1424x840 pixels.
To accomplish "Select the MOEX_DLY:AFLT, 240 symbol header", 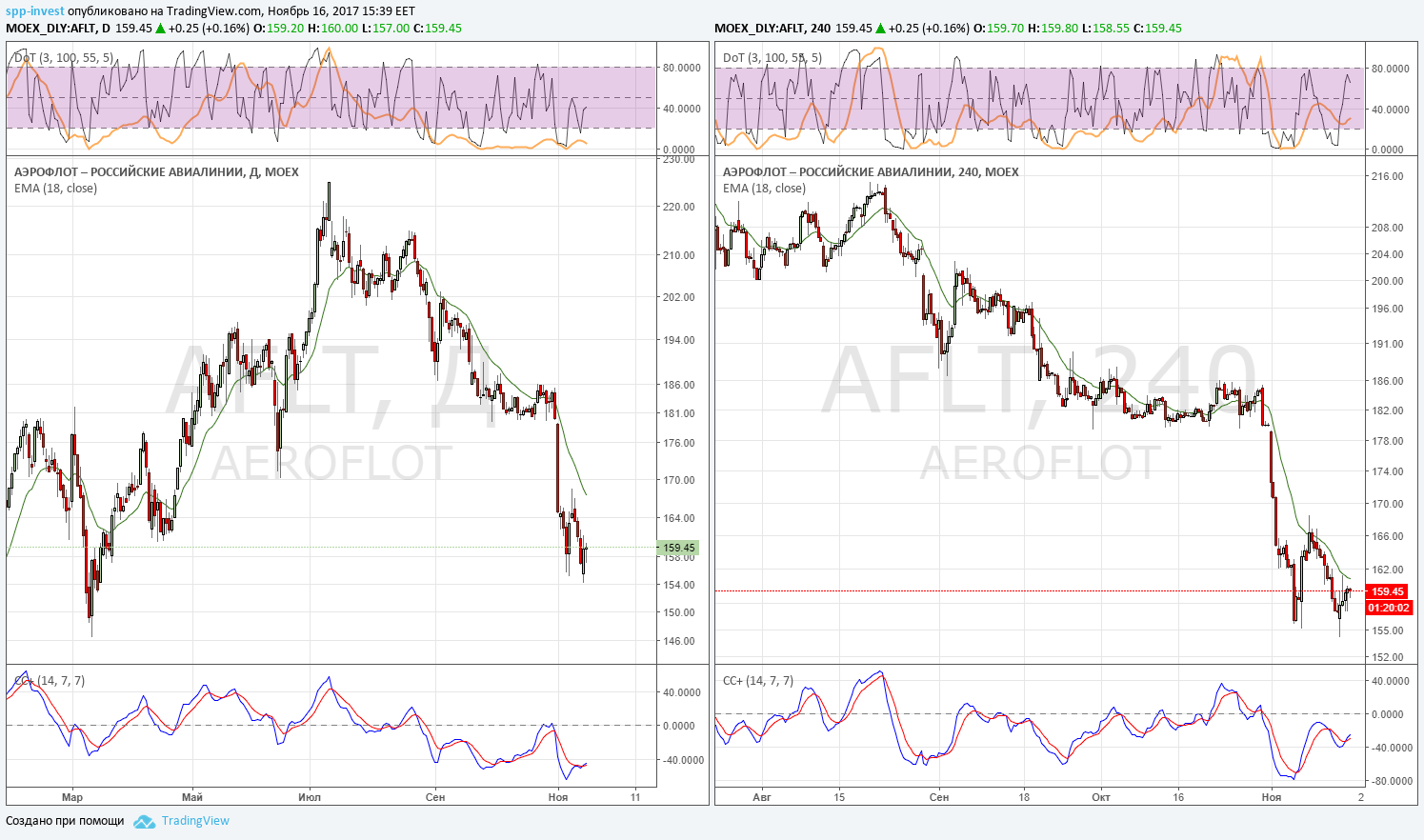I will (x=772, y=28).
